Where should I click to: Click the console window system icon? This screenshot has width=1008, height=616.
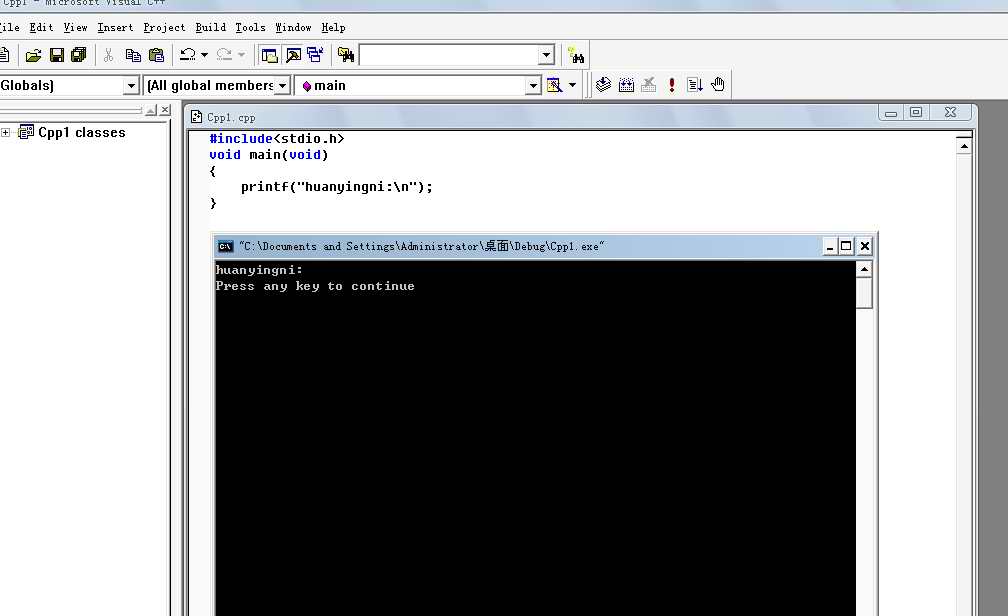tap(226, 246)
